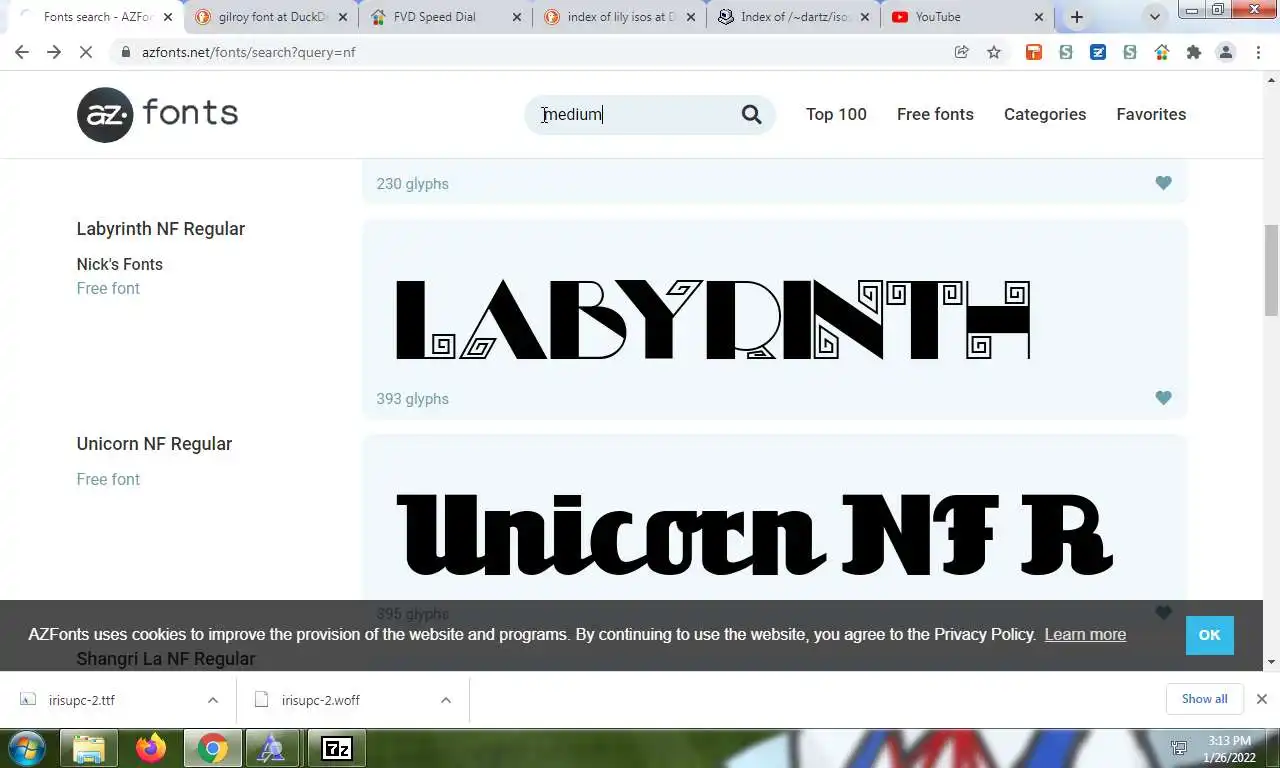
Task: Expand irisupc-2.woff download options
Action: click(x=446, y=700)
